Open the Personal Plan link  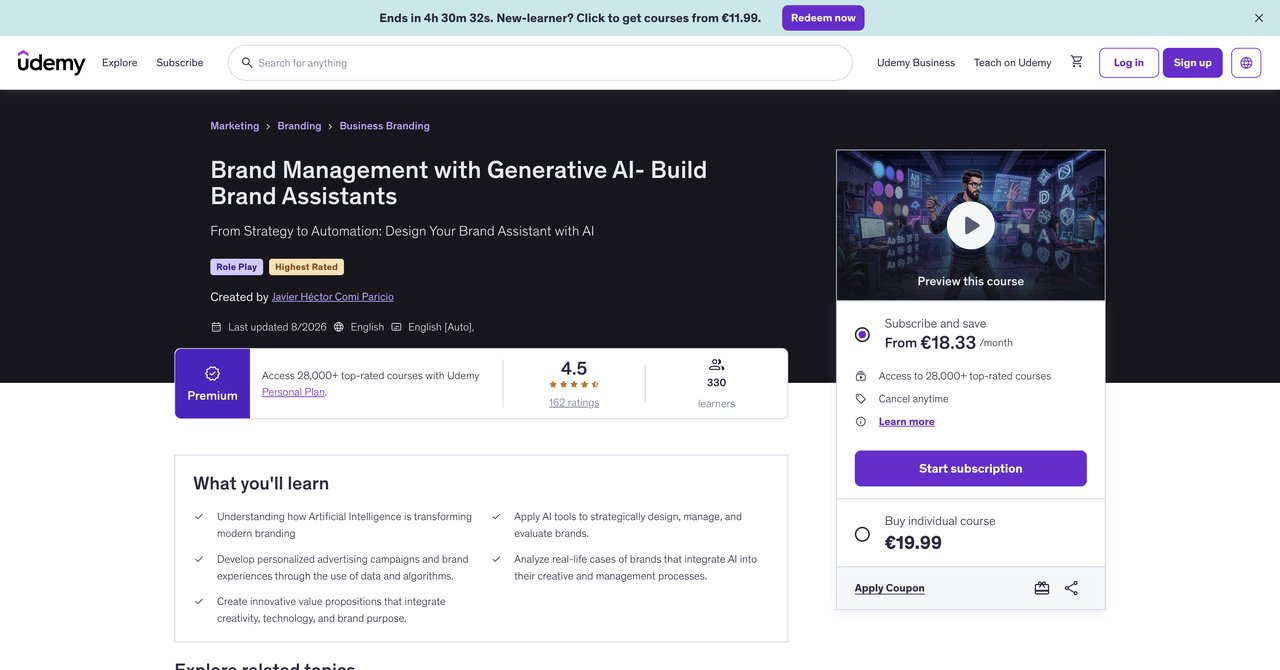click(x=294, y=392)
